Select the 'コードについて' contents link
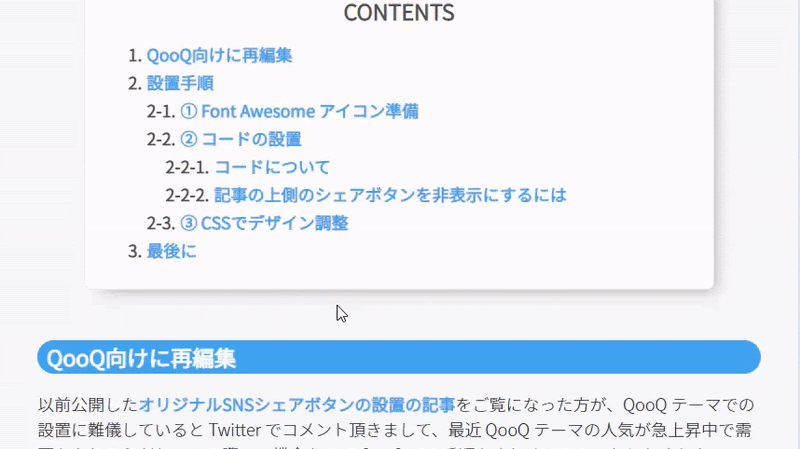This screenshot has height=449, width=800. click(272, 167)
